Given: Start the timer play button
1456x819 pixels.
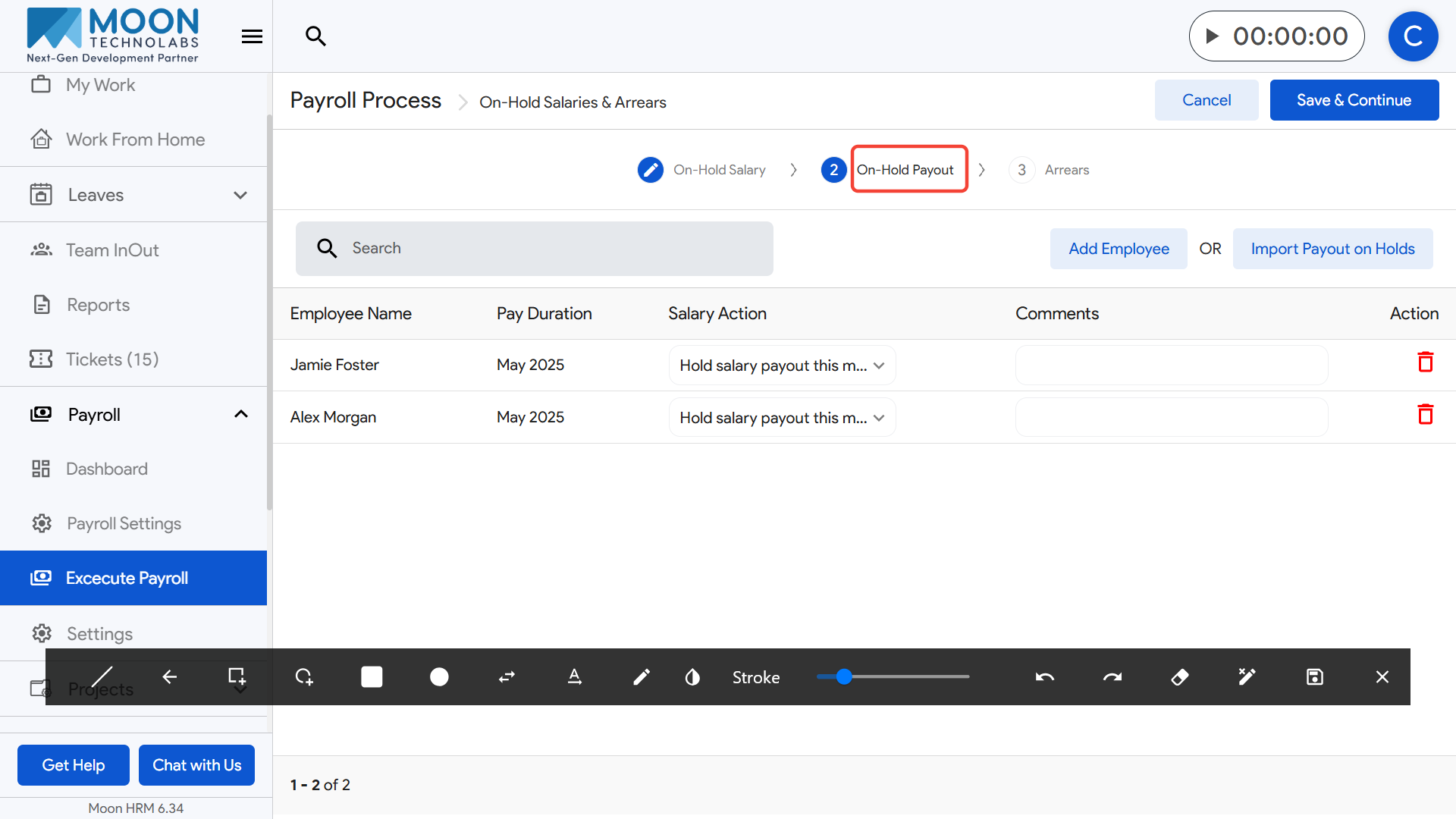Looking at the screenshot, I should click(x=1213, y=36).
